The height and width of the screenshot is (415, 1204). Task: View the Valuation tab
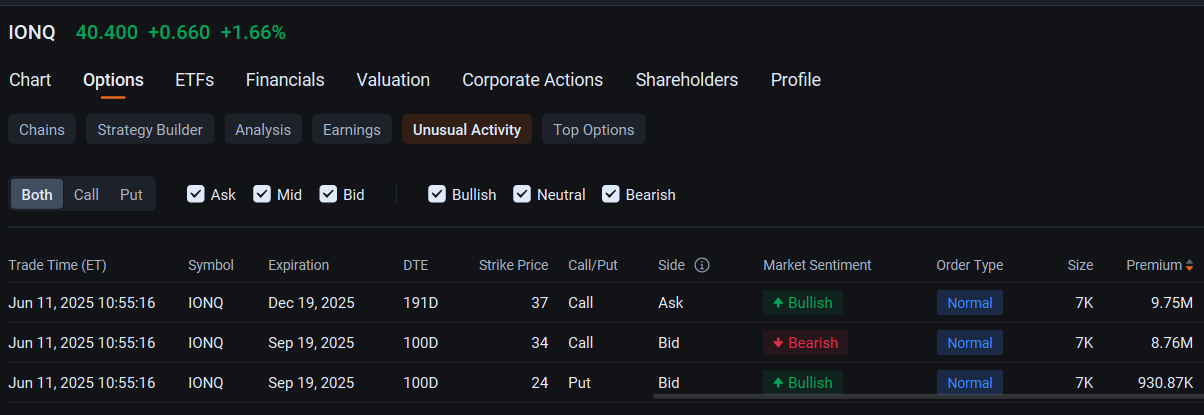coord(393,80)
